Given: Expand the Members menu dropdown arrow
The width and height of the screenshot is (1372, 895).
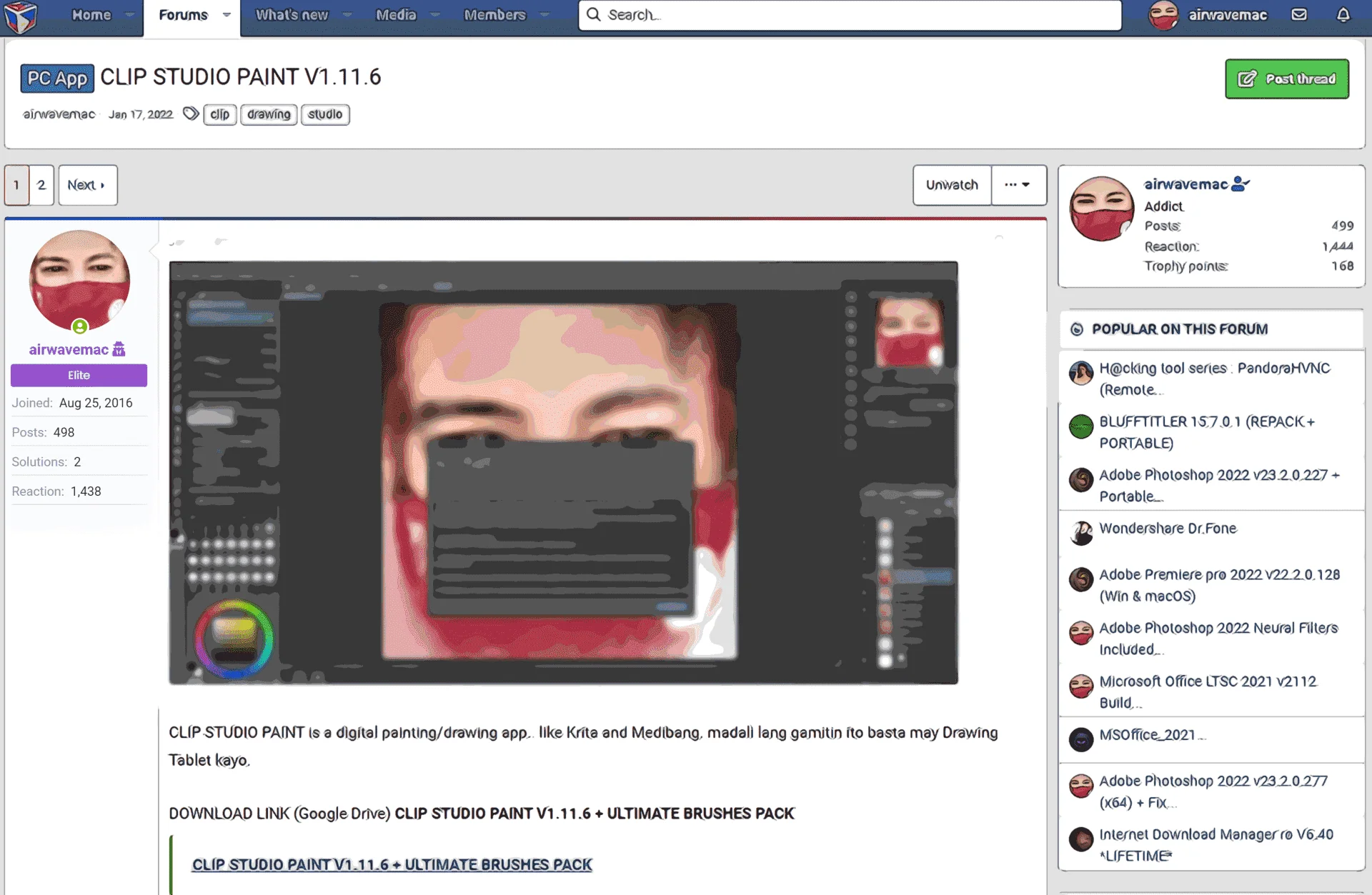Looking at the screenshot, I should (544, 15).
